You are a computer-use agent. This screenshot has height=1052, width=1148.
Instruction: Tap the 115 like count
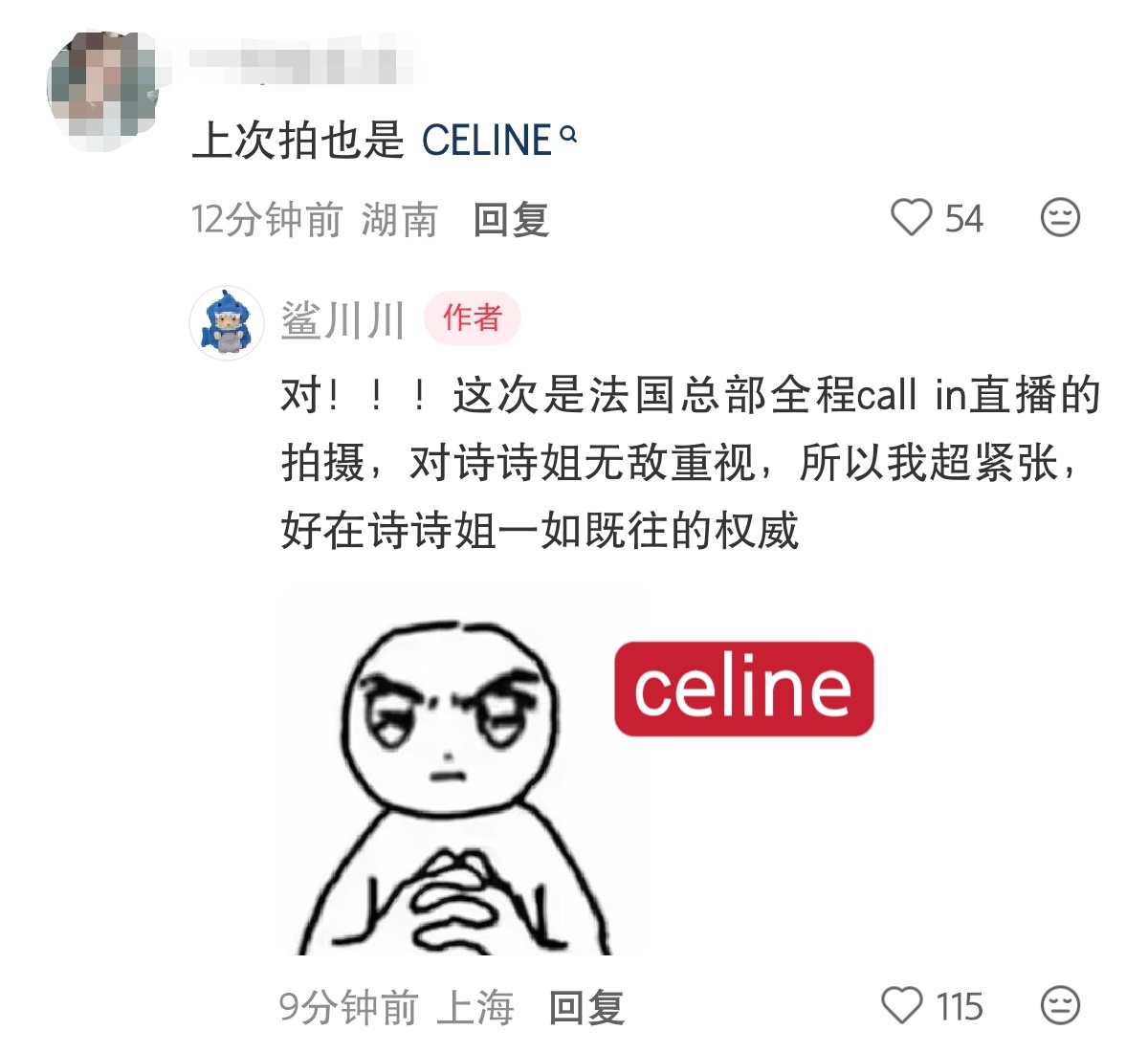tap(960, 1007)
